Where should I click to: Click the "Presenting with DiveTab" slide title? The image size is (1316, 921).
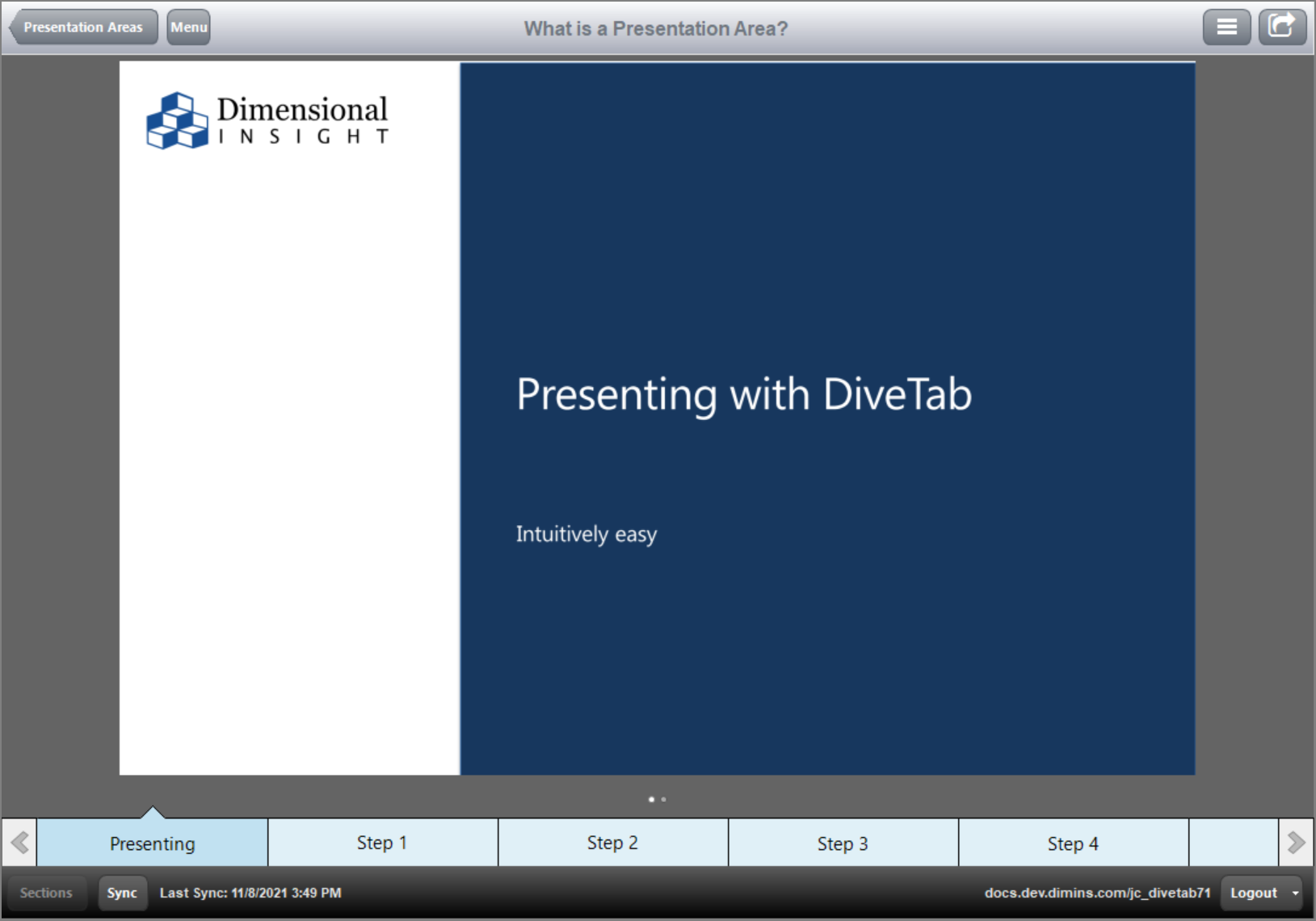[744, 394]
